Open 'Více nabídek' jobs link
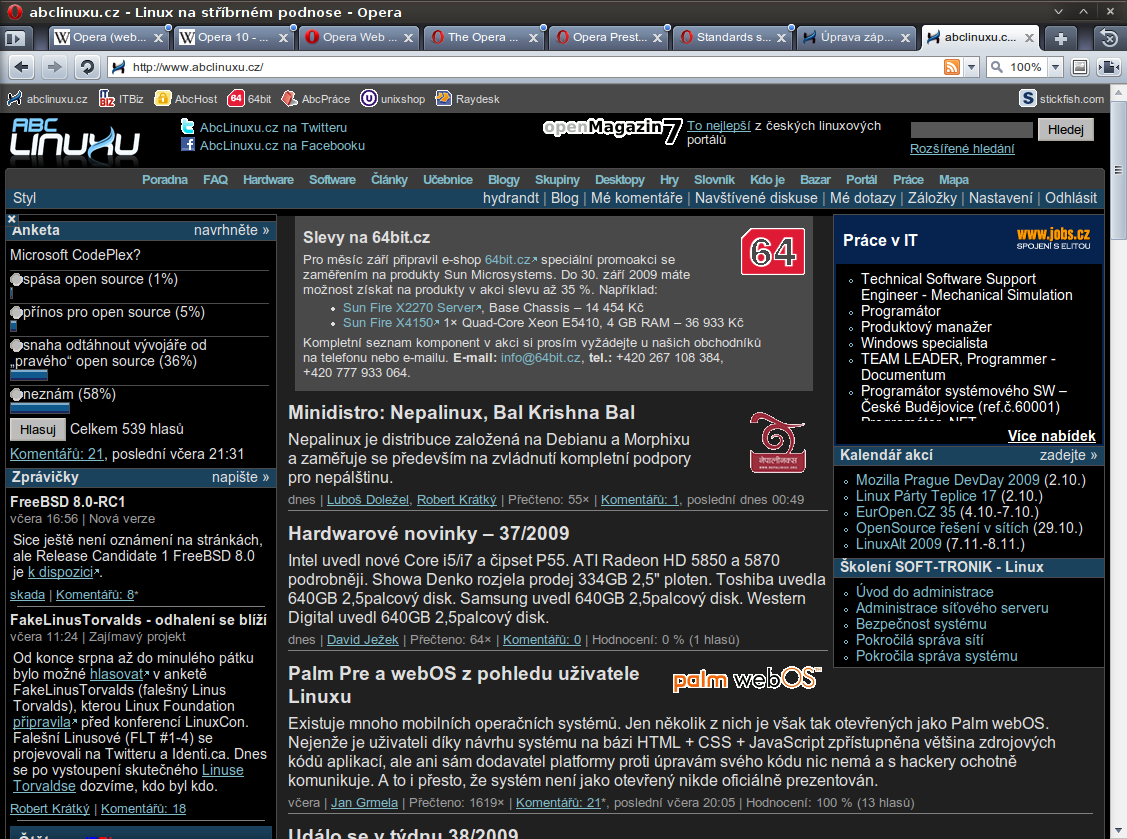The image size is (1127, 839). click(1052, 436)
